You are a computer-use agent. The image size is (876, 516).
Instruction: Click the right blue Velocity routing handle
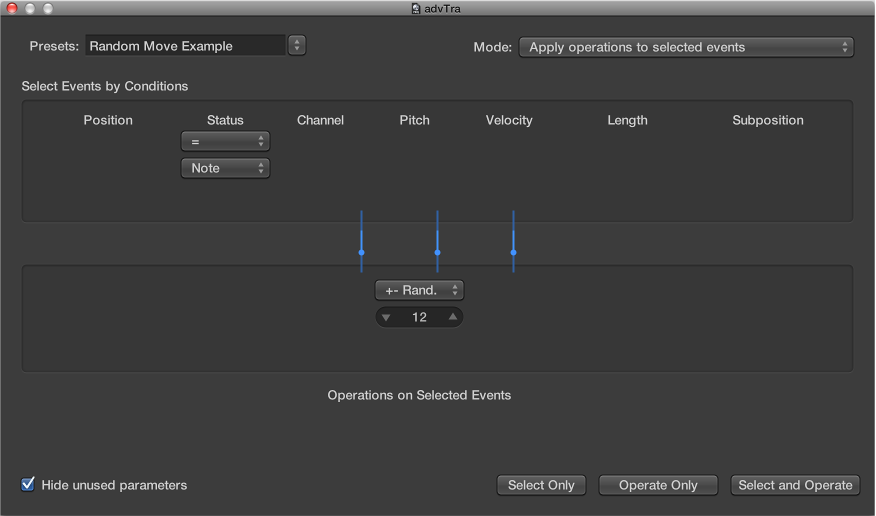point(513,252)
